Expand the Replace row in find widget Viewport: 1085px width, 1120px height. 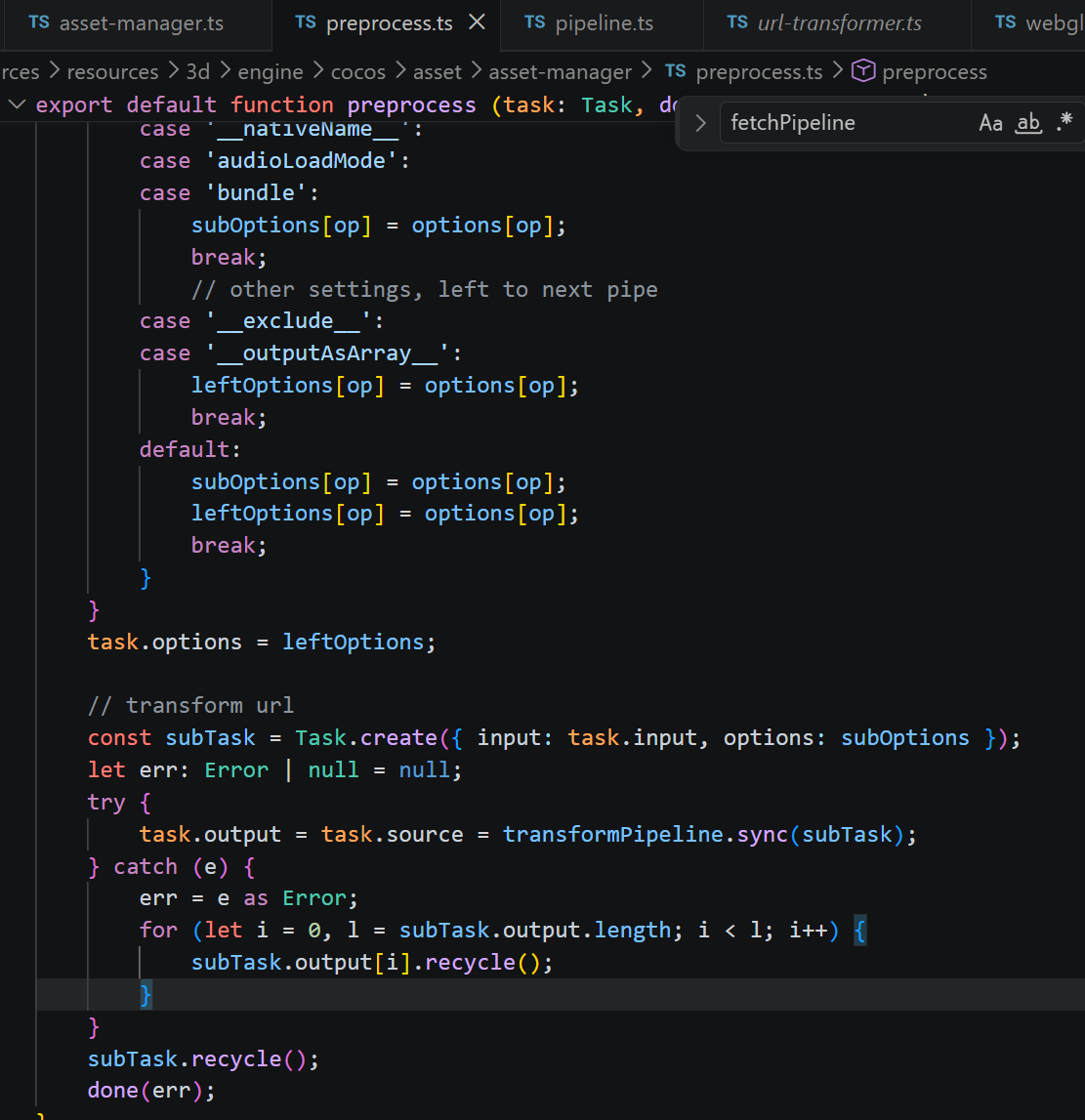701,123
